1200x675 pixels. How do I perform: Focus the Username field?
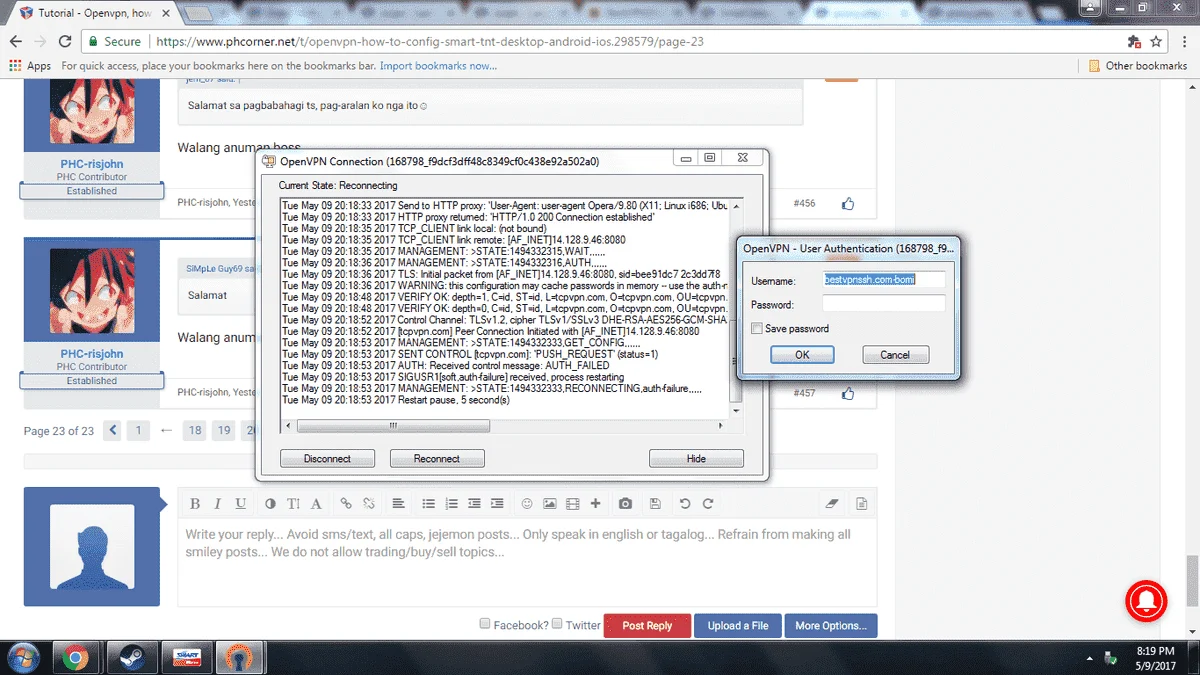[x=884, y=280]
